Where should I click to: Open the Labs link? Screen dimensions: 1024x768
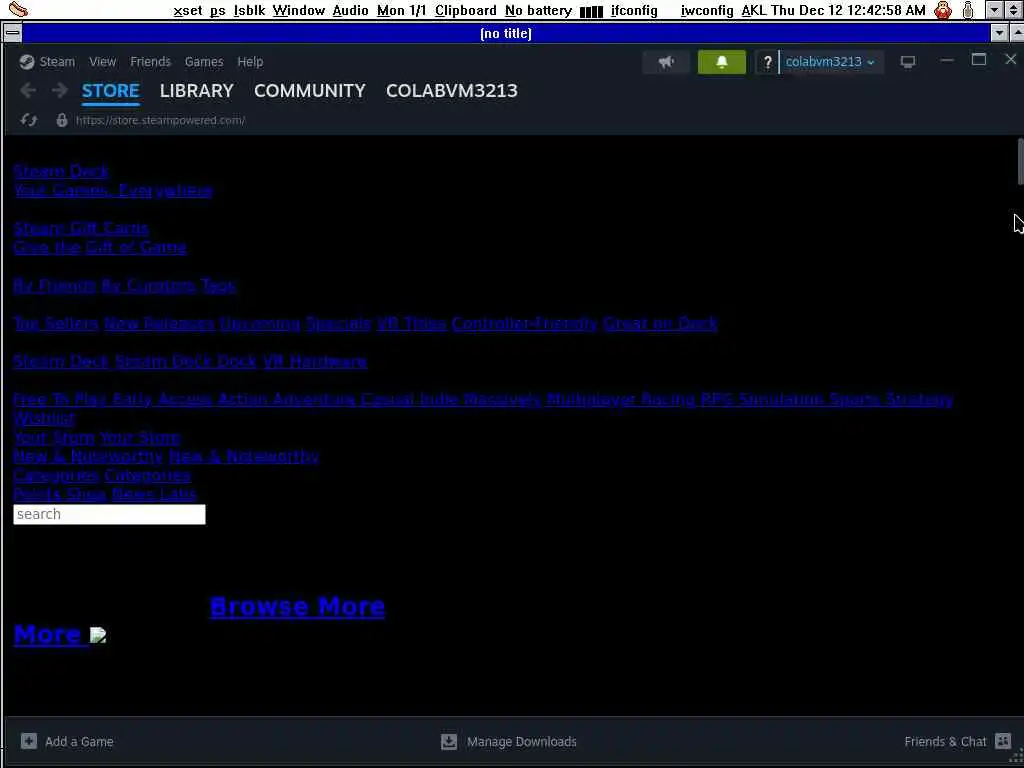point(178,494)
